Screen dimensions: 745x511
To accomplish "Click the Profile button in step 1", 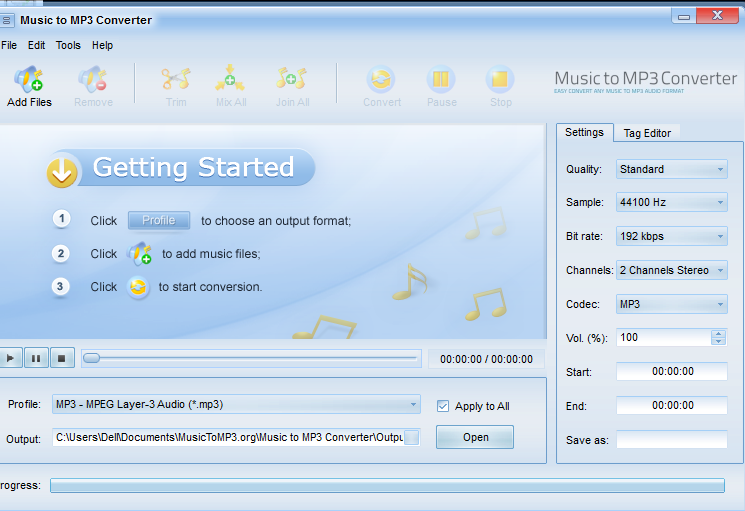I will (159, 220).
